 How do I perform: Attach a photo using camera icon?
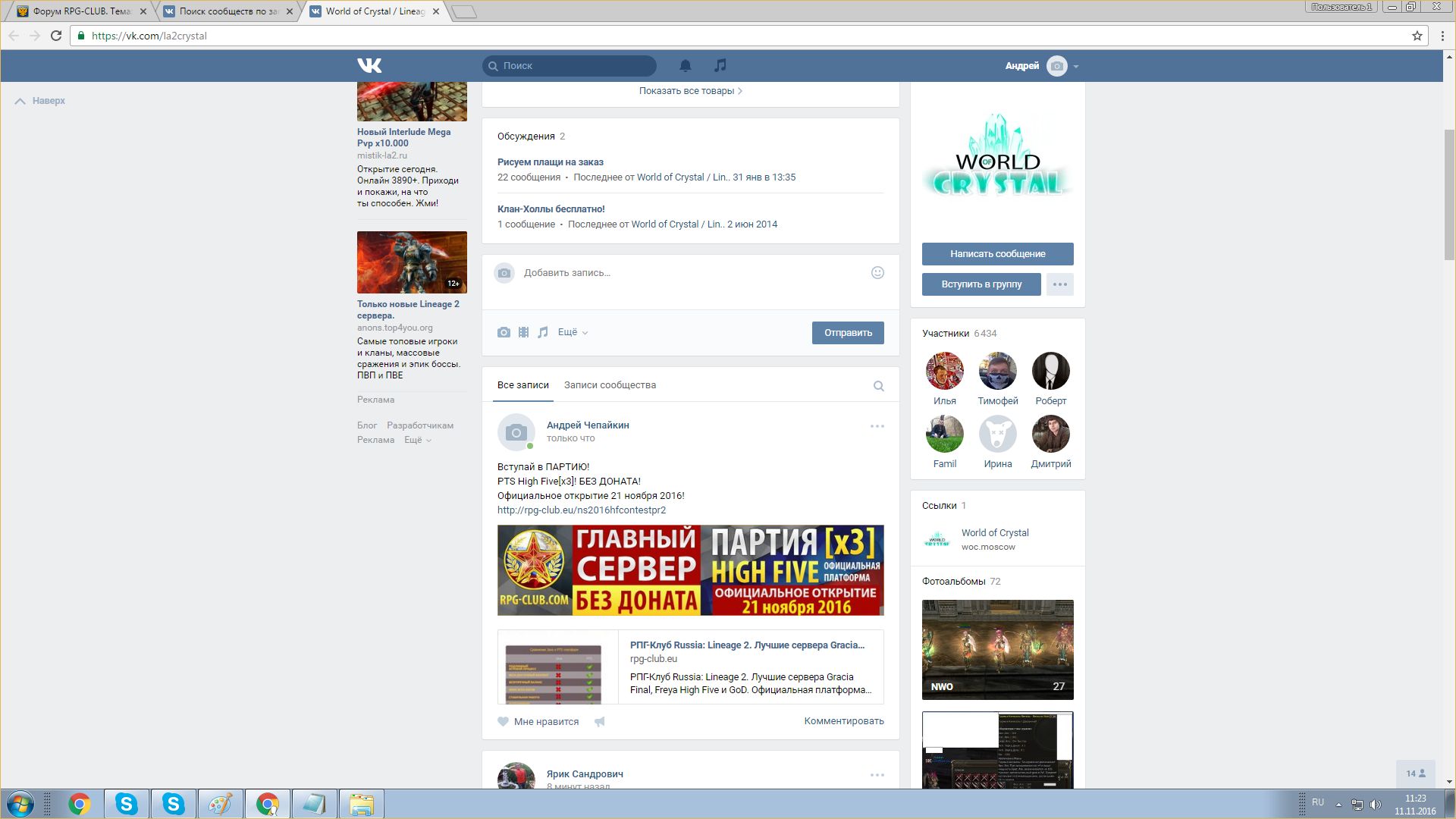[x=504, y=332]
